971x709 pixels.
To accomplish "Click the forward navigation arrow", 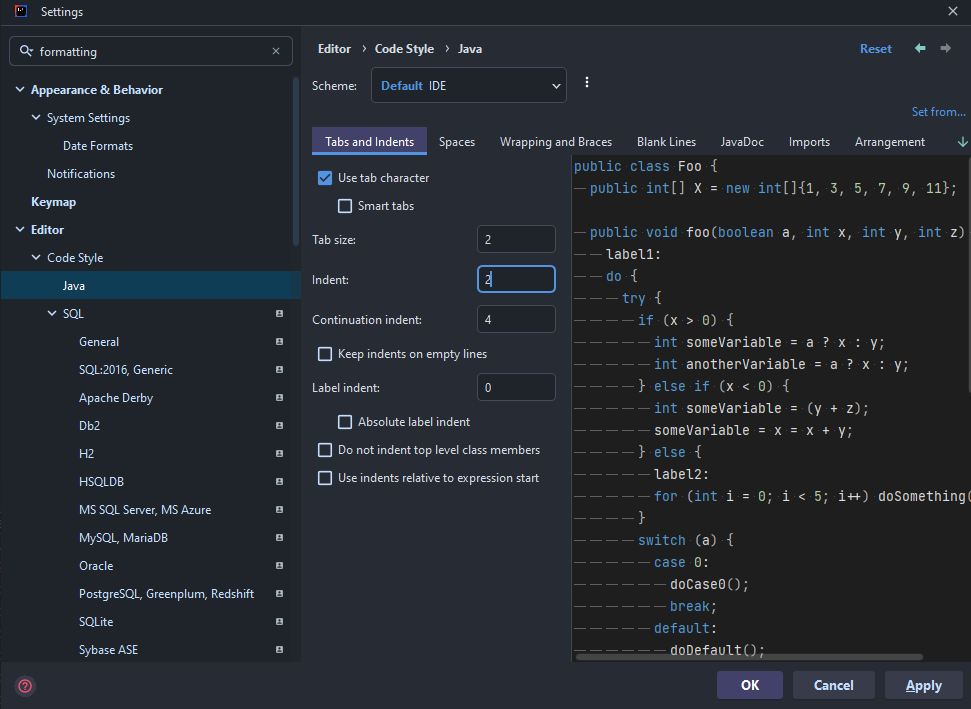I will pos(945,48).
